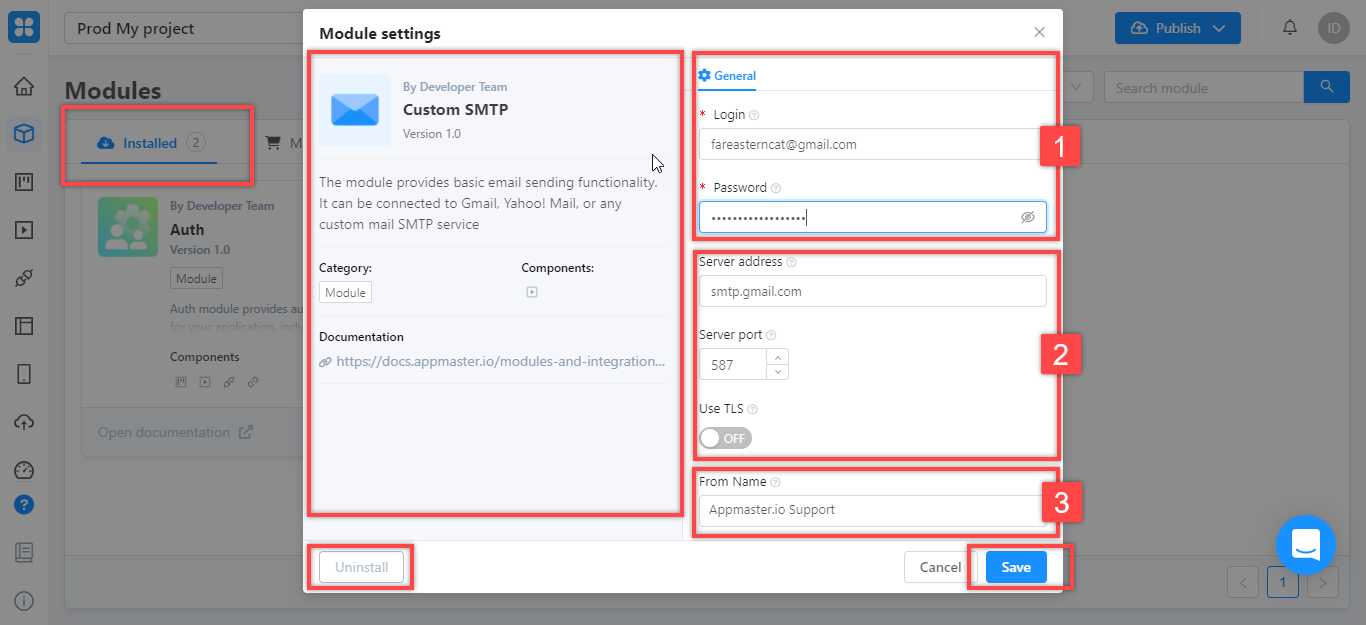Select the Modules cube icon in sidebar

(23, 133)
